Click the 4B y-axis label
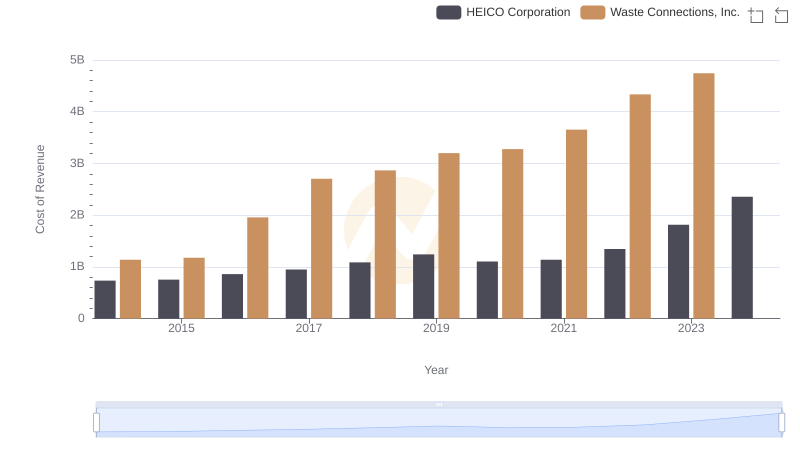 pyautogui.click(x=77, y=112)
